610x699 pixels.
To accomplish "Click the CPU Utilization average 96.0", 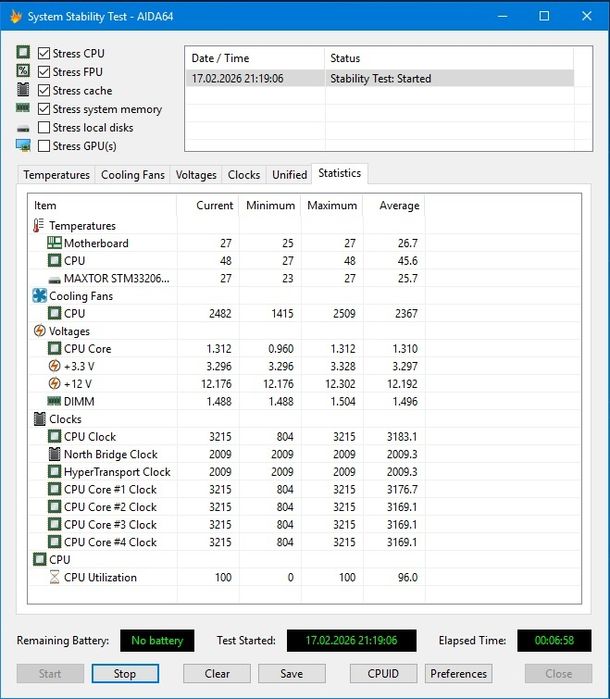I will coord(407,577).
